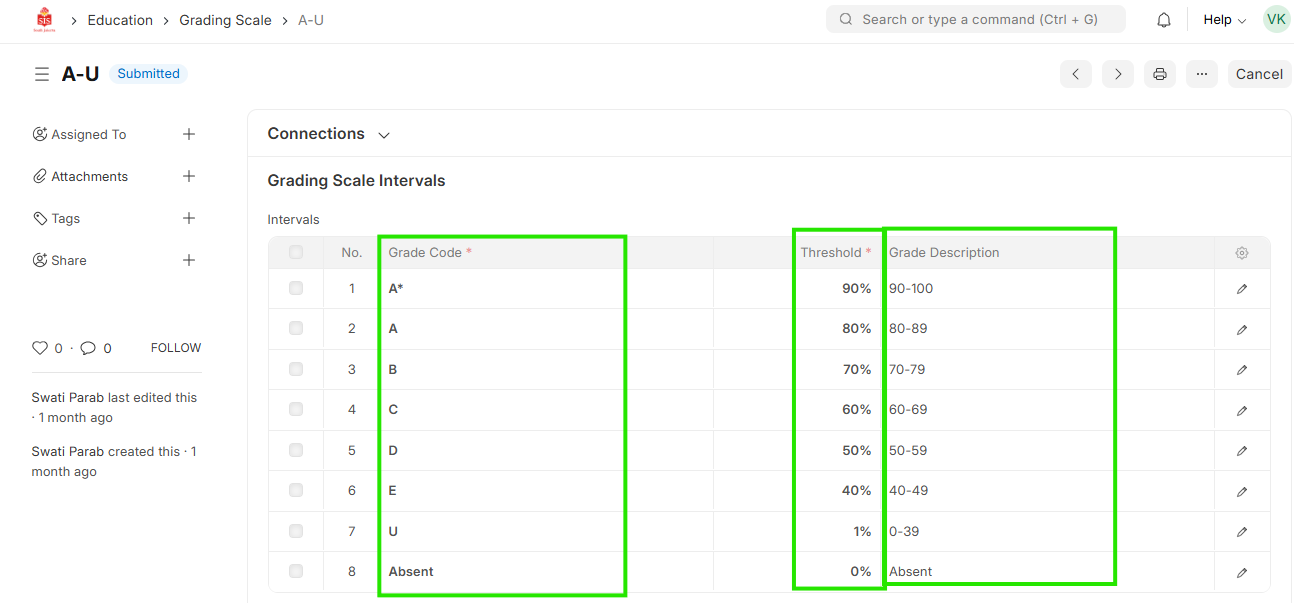This screenshot has height=603, width=1294.
Task: Click the notification bell icon
Action: [1163, 20]
